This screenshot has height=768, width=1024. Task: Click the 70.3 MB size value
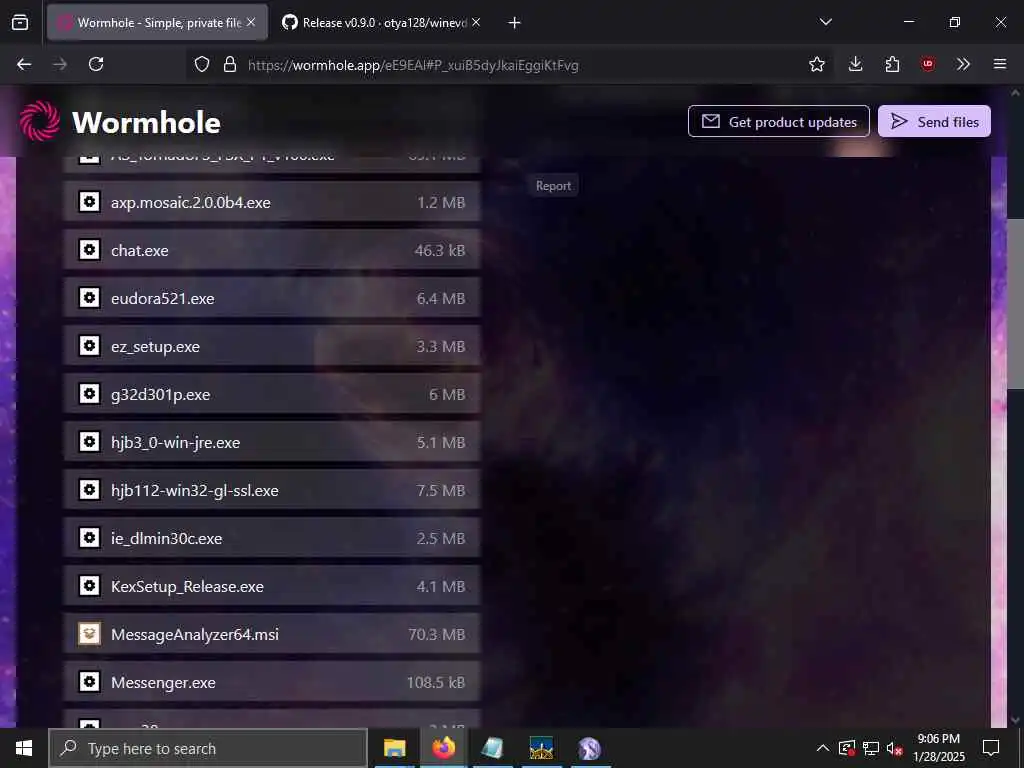(436, 634)
